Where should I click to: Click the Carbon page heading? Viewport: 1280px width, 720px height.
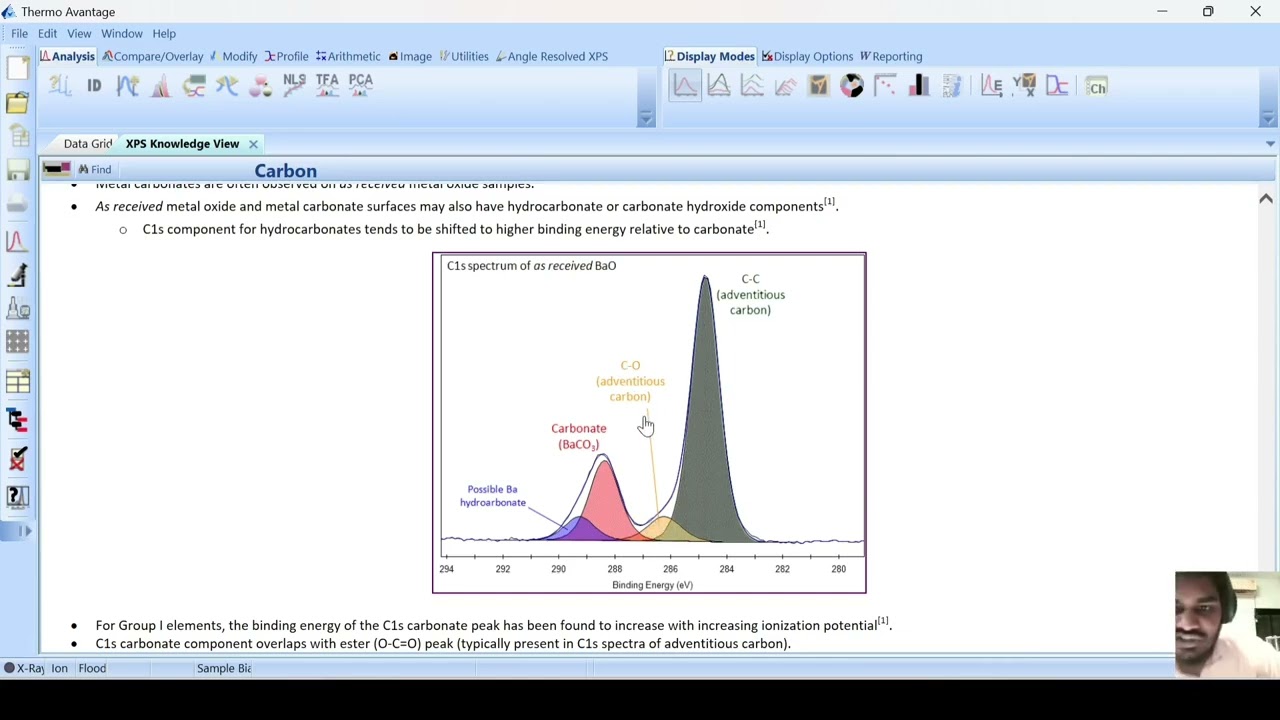[285, 171]
